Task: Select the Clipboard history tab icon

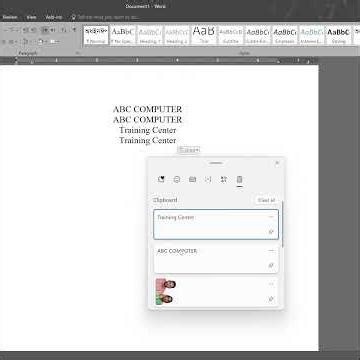Action: pyautogui.click(x=239, y=179)
